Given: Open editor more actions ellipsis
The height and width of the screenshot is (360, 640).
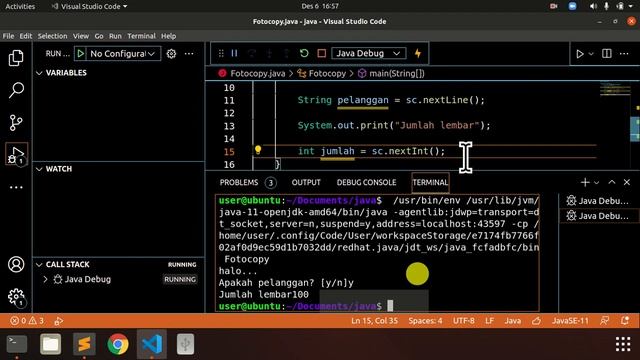Looking at the screenshot, I should point(624,53).
